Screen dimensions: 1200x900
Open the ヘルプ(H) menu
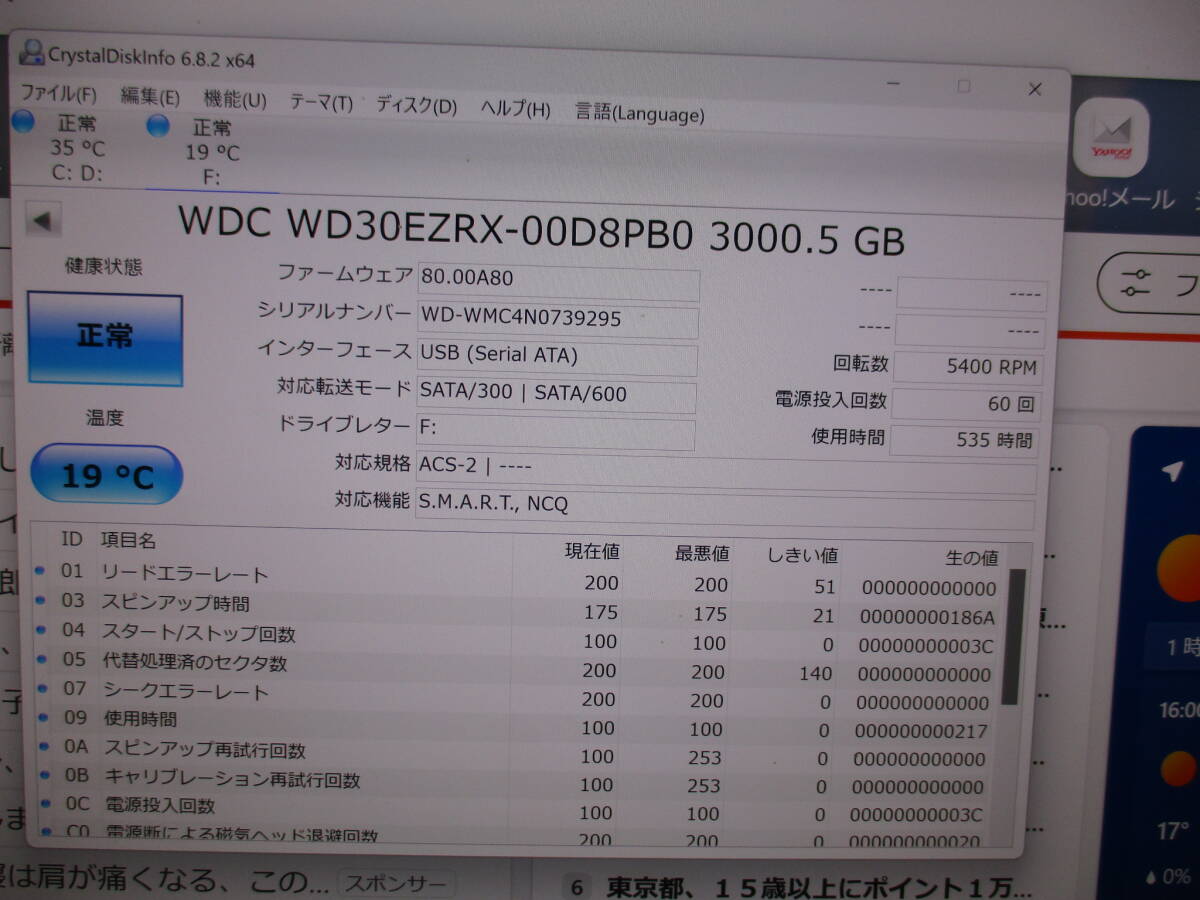click(x=515, y=109)
